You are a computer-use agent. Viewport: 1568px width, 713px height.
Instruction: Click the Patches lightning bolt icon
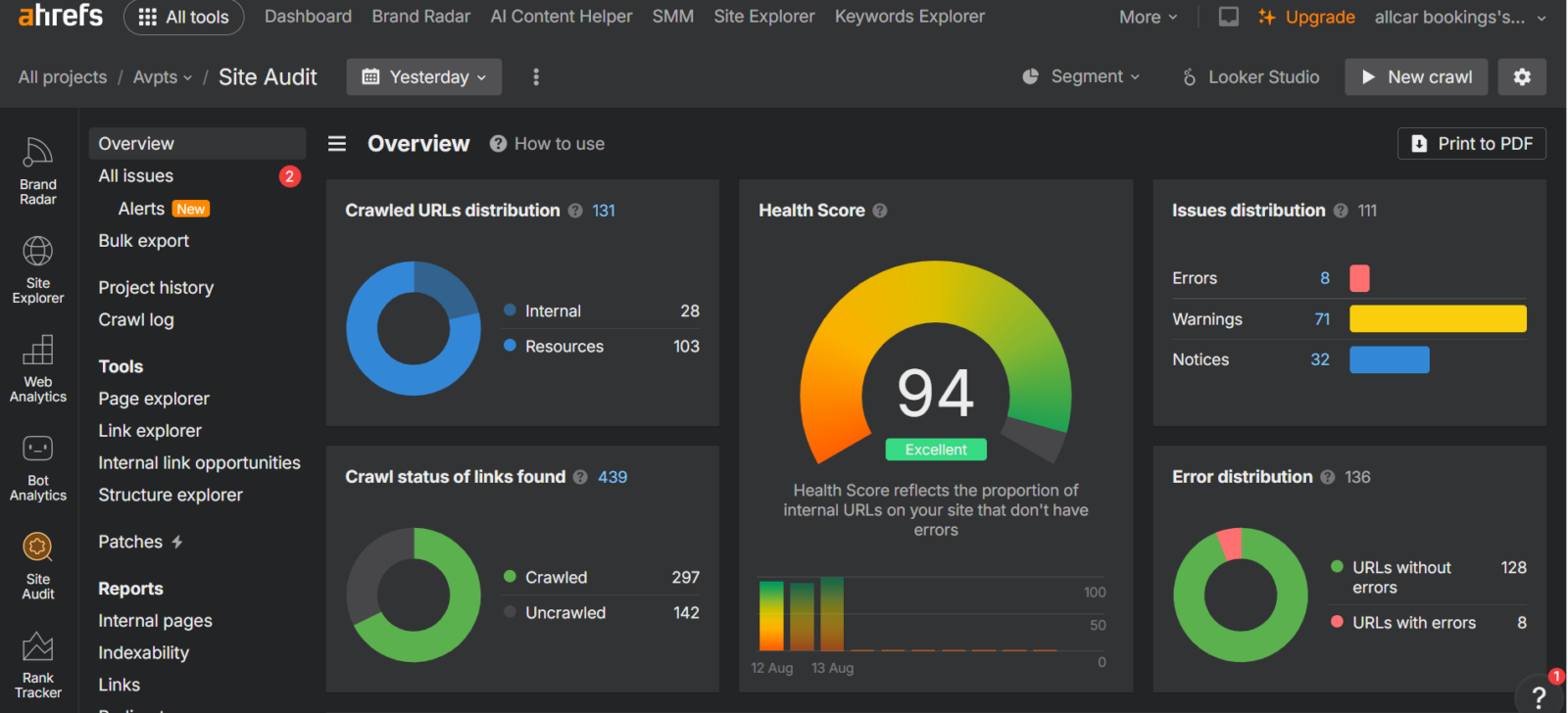pyautogui.click(x=177, y=542)
